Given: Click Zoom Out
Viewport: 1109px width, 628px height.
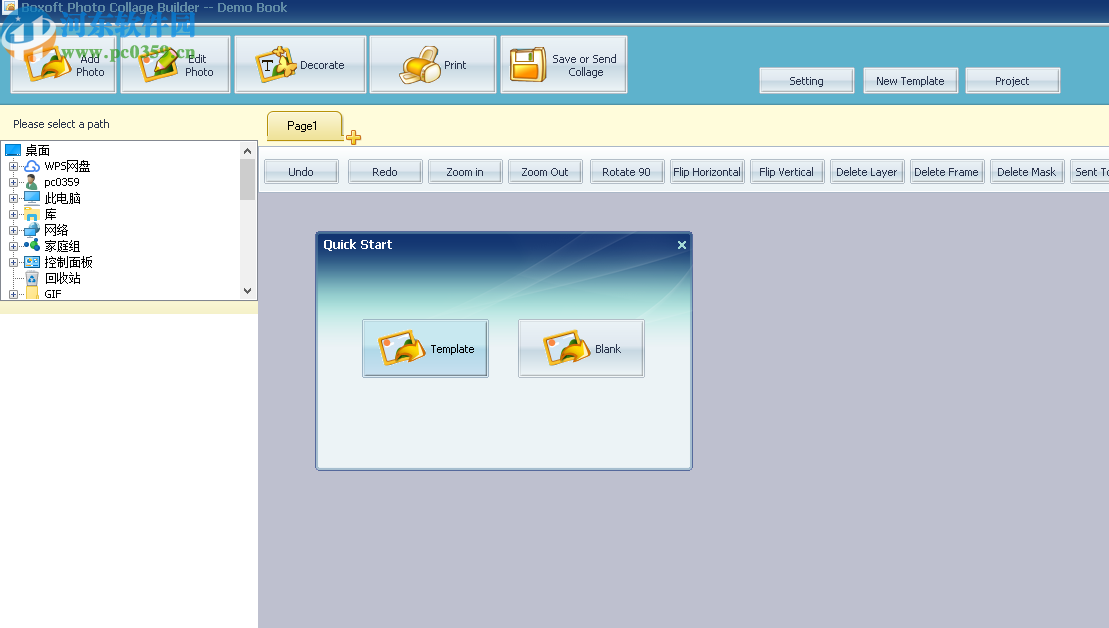Looking at the screenshot, I should pyautogui.click(x=545, y=172).
